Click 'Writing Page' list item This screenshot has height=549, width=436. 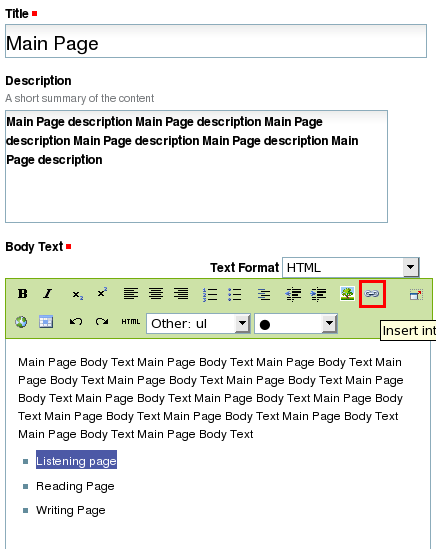click(70, 510)
